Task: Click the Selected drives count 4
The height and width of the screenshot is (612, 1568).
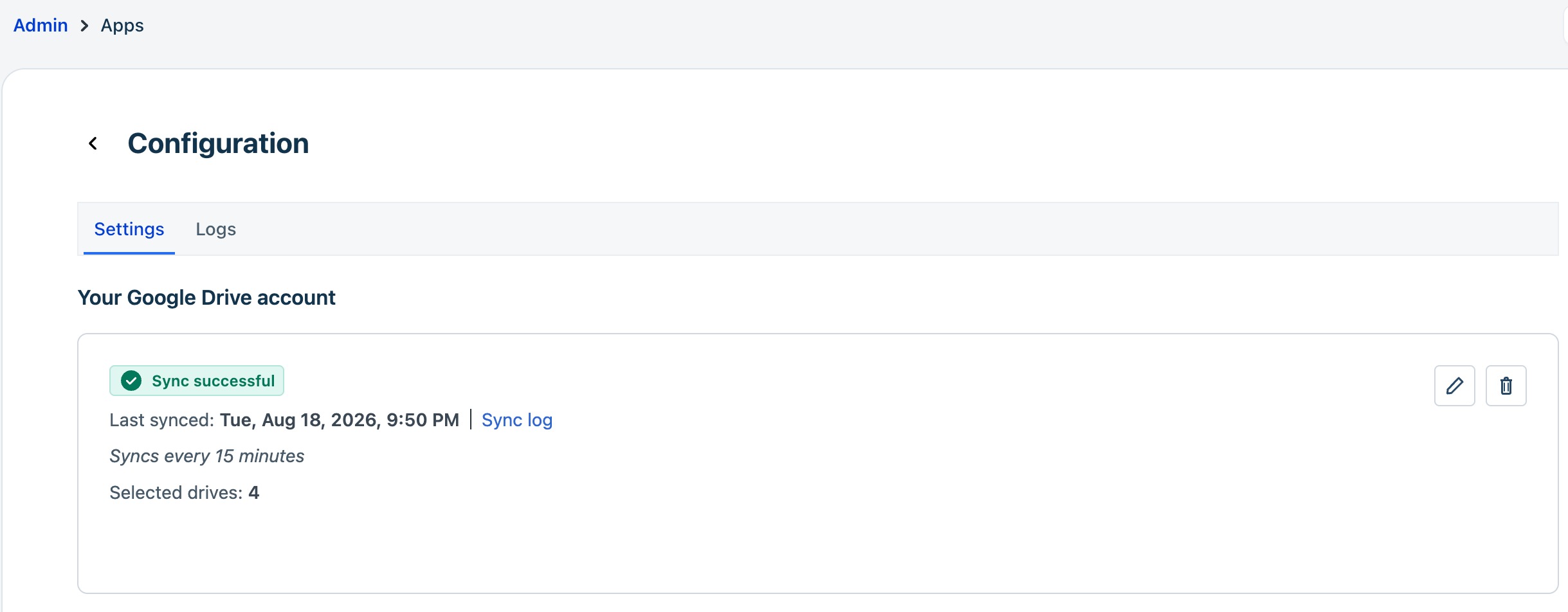Action: 254,492
